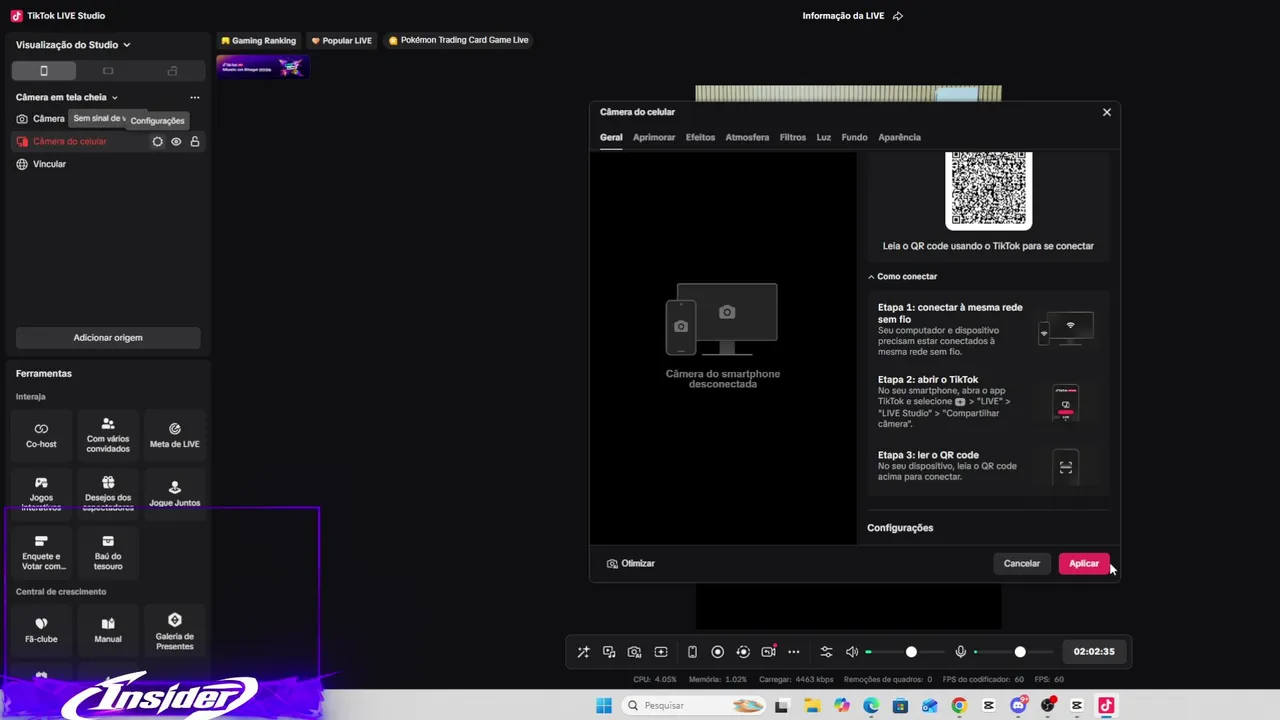Mute the speaker volume icon
Viewport: 1280px width, 720px height.
click(x=852, y=652)
